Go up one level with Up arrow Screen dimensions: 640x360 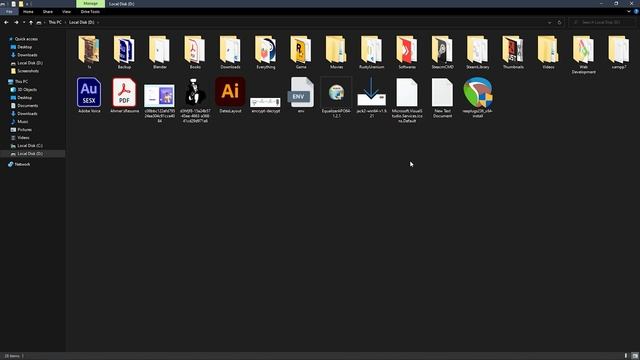(31, 22)
